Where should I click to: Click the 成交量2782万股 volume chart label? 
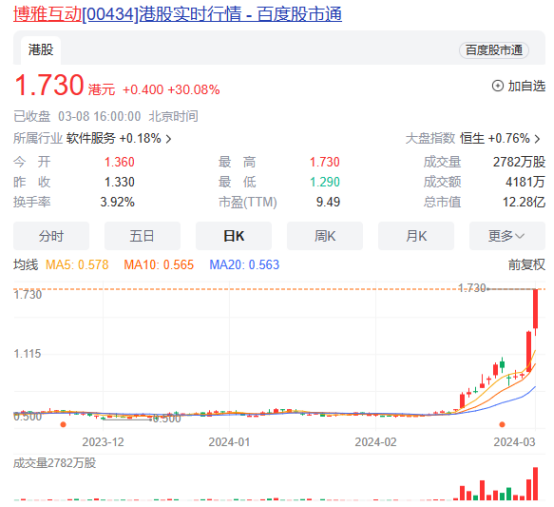click(x=54, y=463)
